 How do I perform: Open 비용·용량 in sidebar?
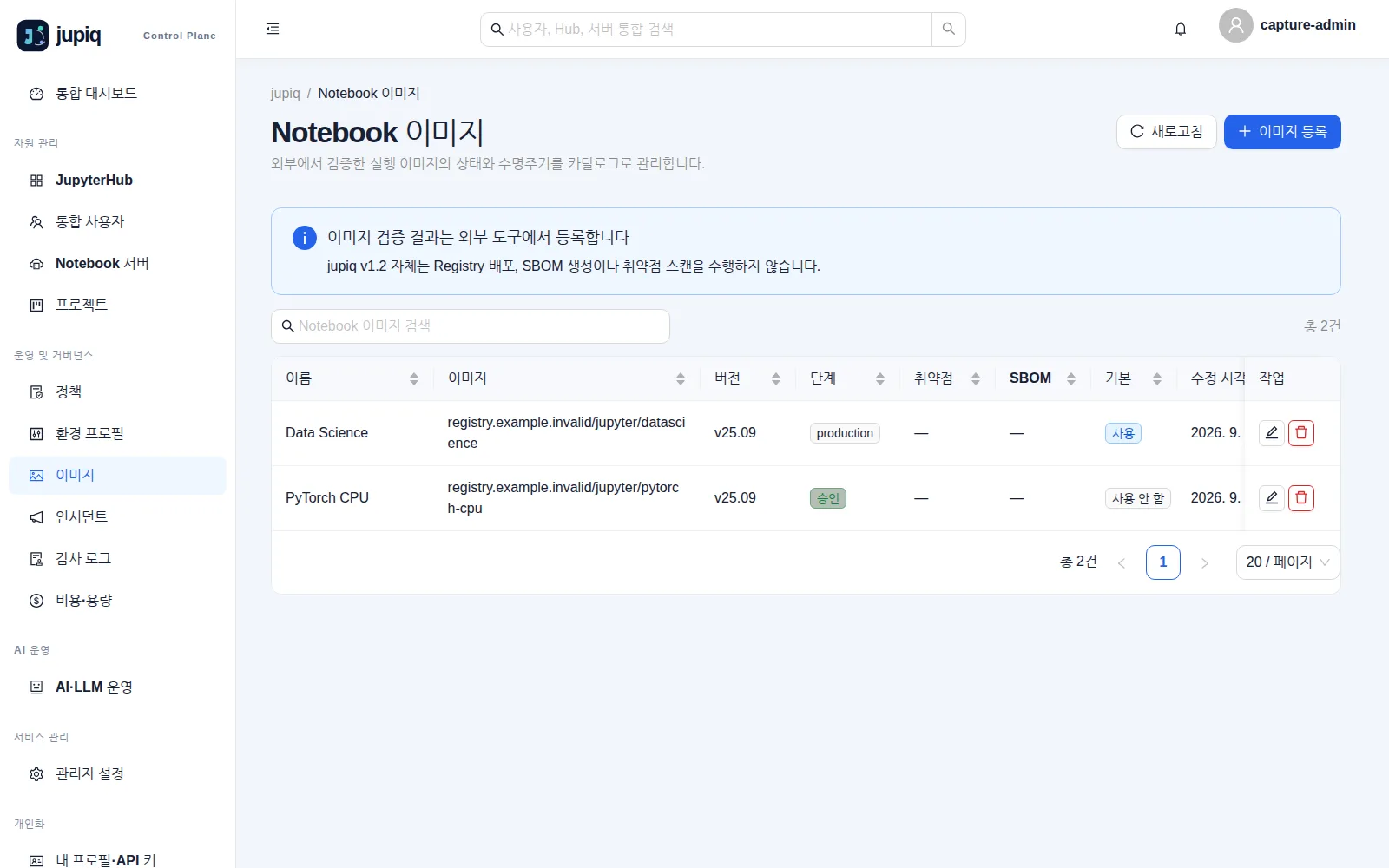point(117,601)
